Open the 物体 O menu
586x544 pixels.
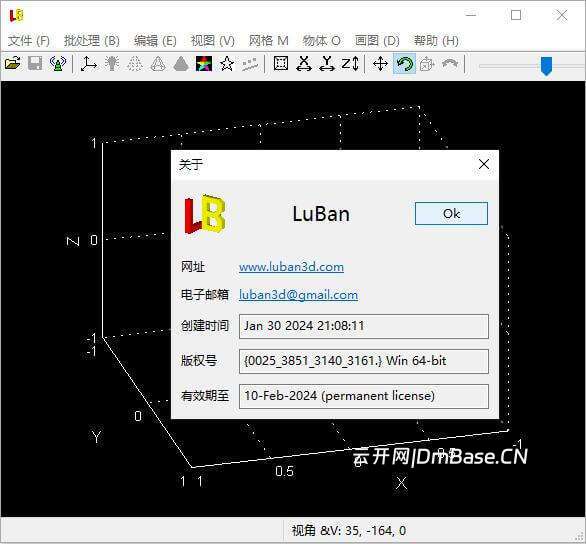click(321, 40)
